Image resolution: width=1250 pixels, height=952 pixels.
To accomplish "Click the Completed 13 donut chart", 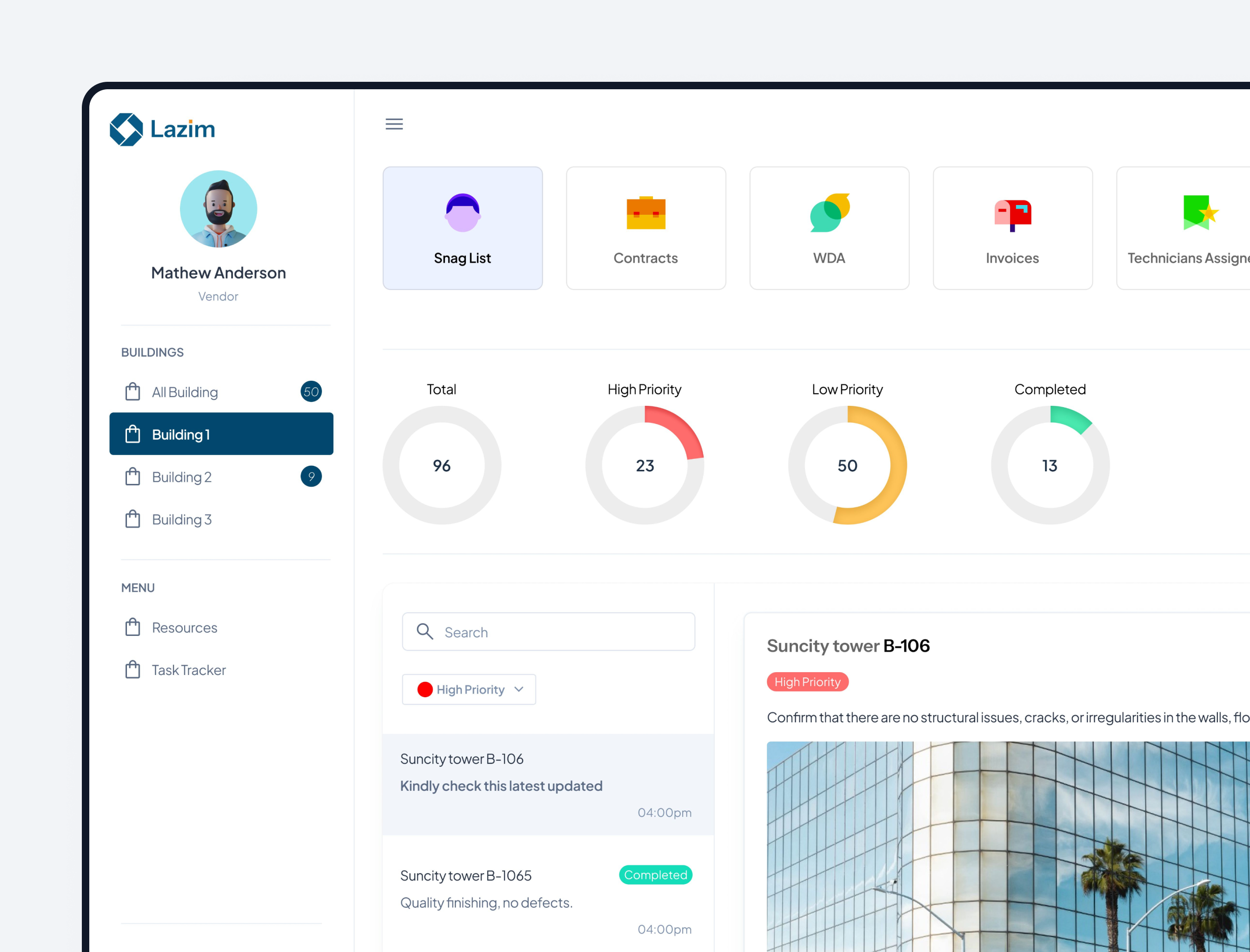I will (1050, 465).
